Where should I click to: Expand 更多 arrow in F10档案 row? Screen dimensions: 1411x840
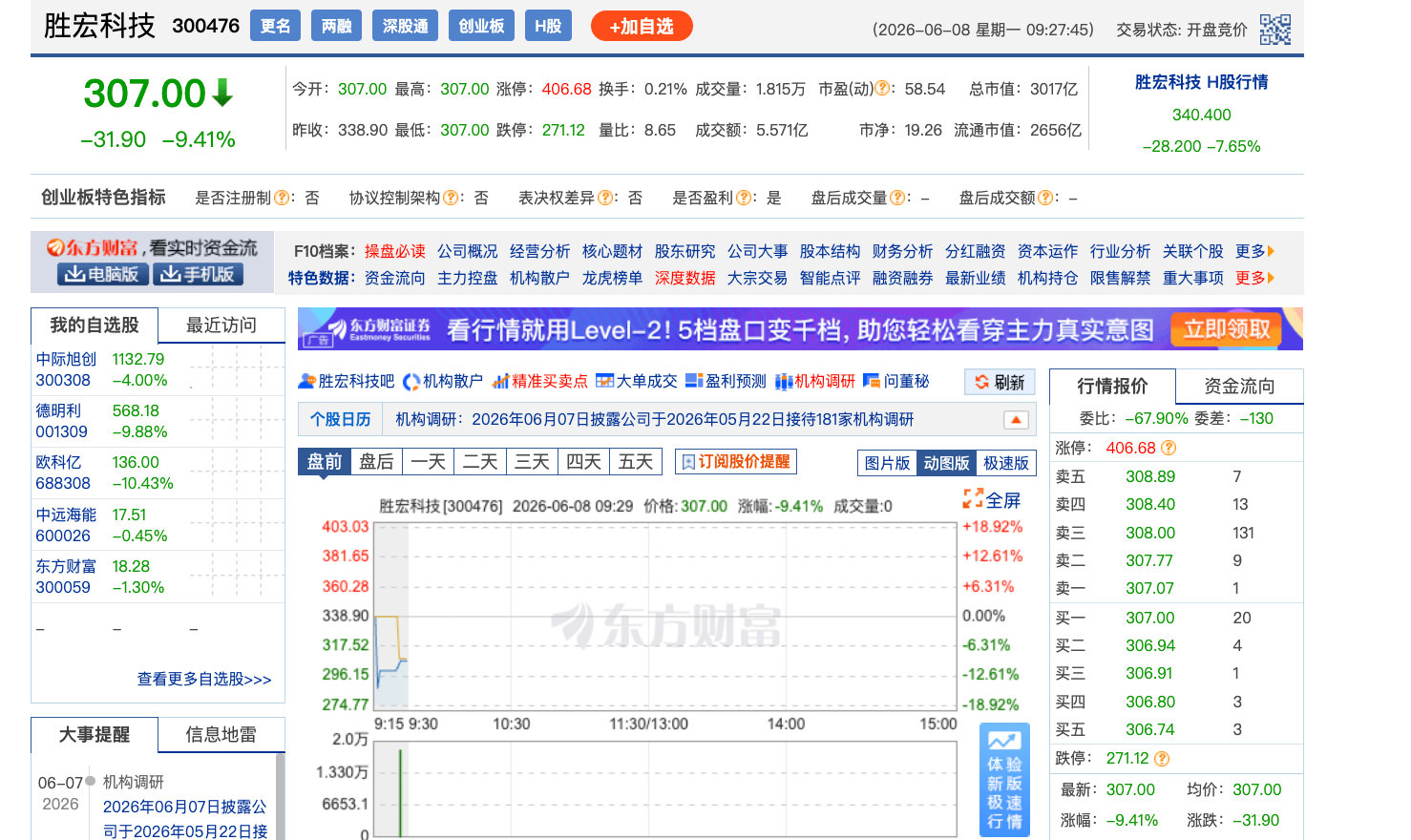pyautogui.click(x=1254, y=251)
